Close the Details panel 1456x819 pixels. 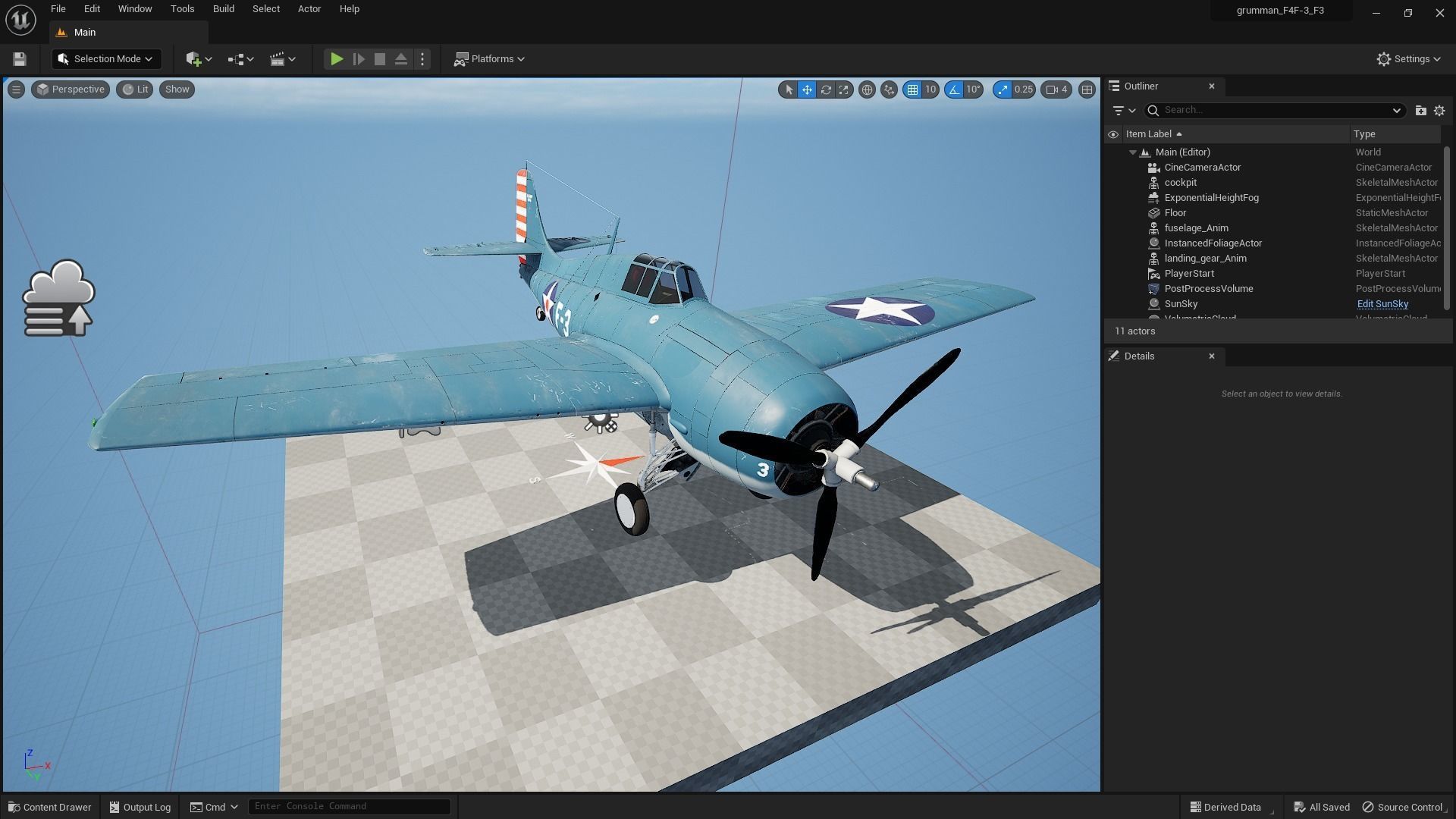tap(1212, 356)
